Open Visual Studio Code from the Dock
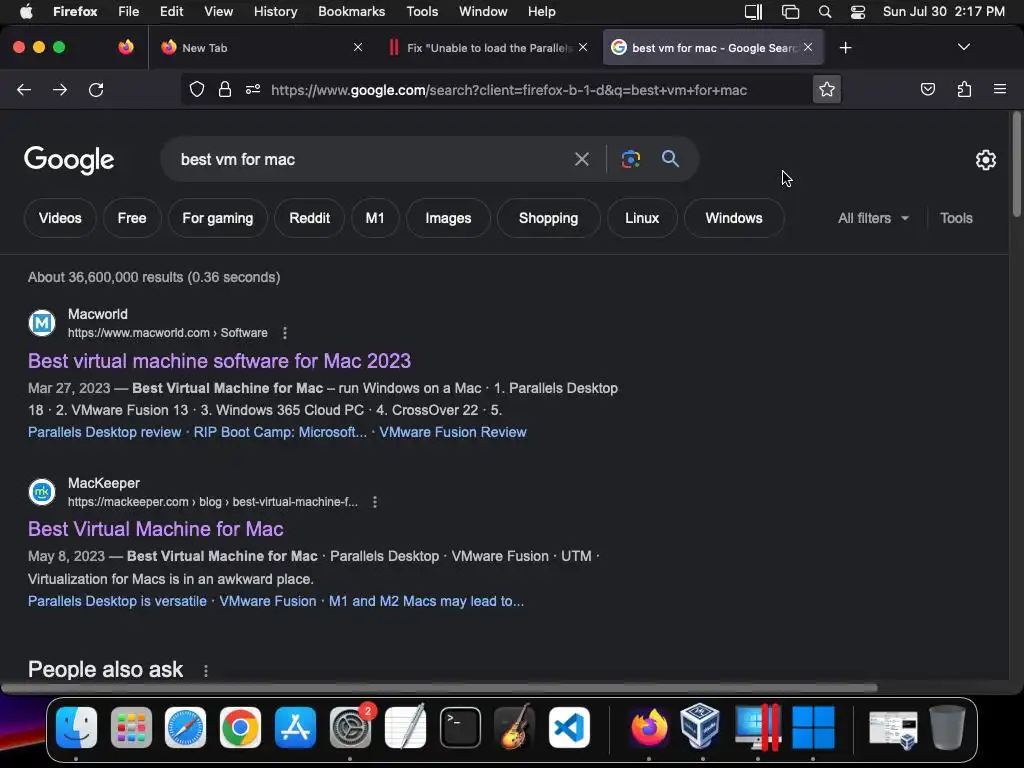The height and width of the screenshot is (768, 1024). pos(569,727)
